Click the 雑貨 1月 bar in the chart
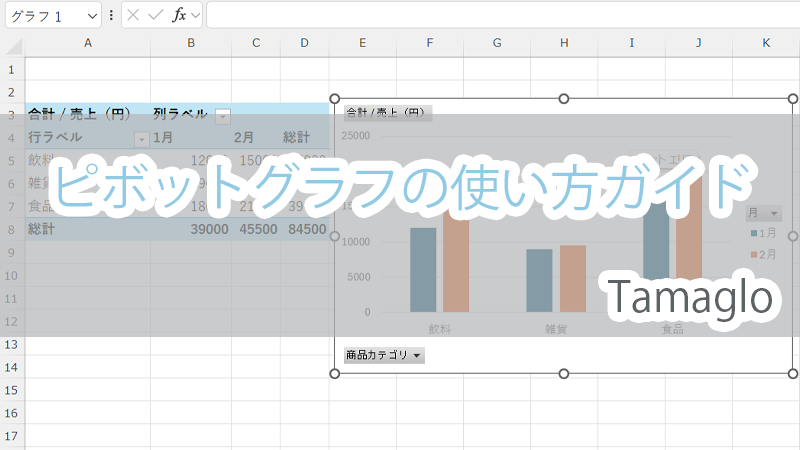The width and height of the screenshot is (800, 450). click(539, 281)
